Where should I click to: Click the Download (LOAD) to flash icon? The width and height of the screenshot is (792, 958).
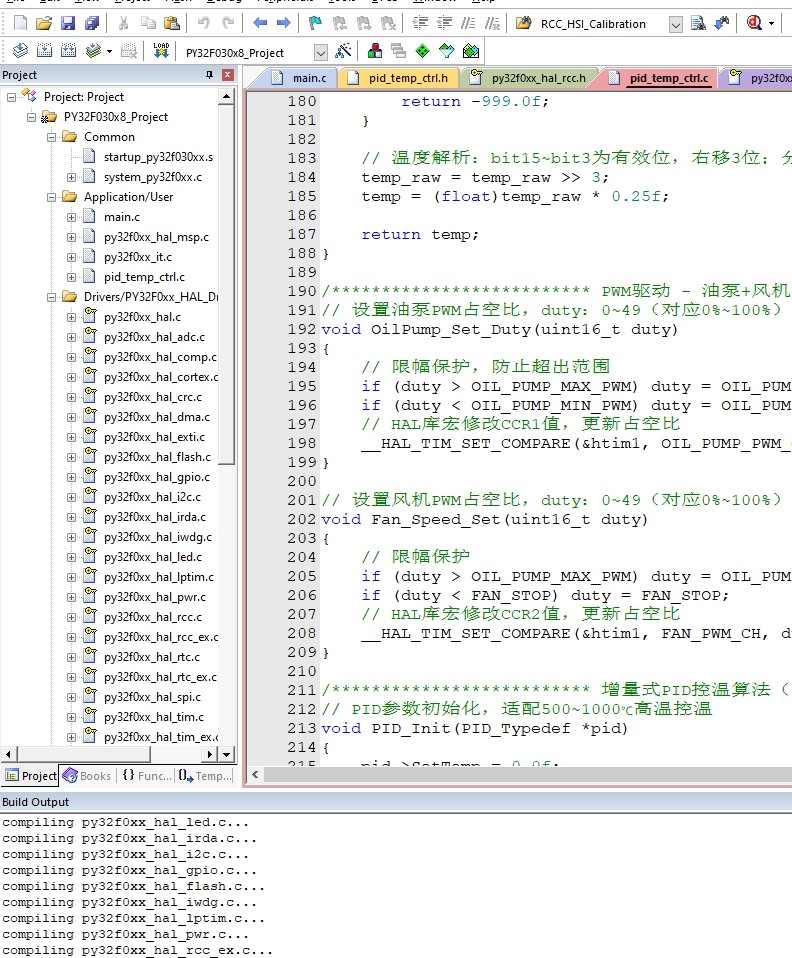pos(161,51)
